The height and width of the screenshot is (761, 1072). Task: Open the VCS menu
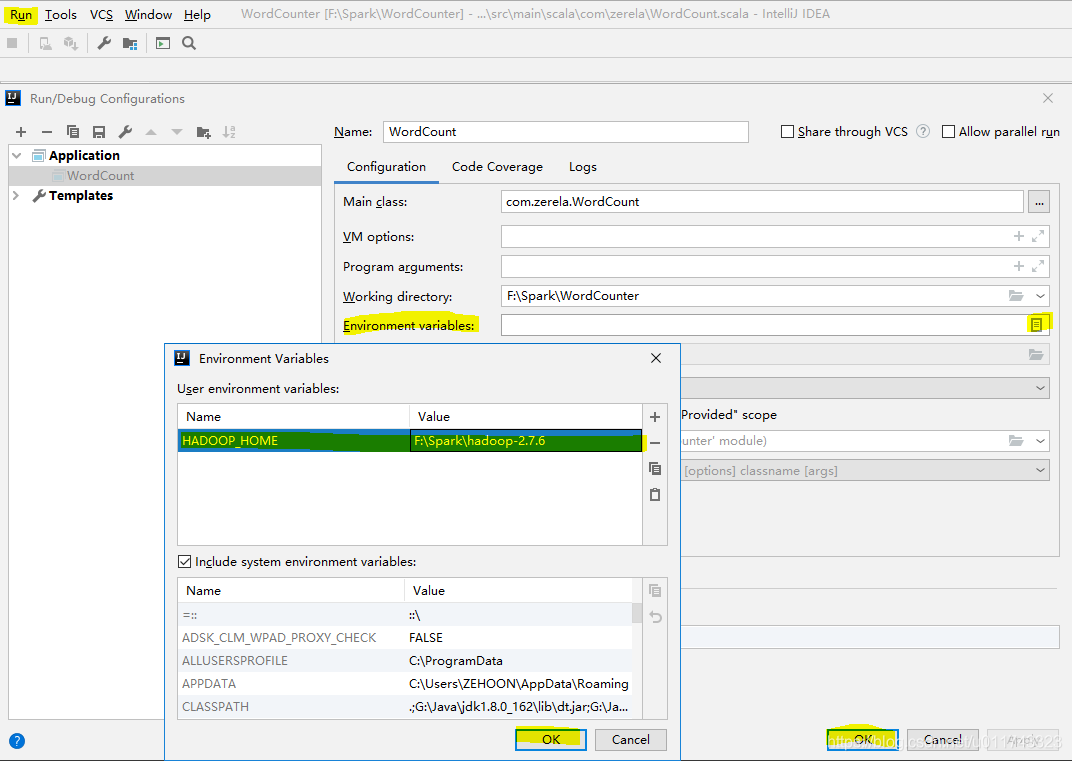coord(101,14)
